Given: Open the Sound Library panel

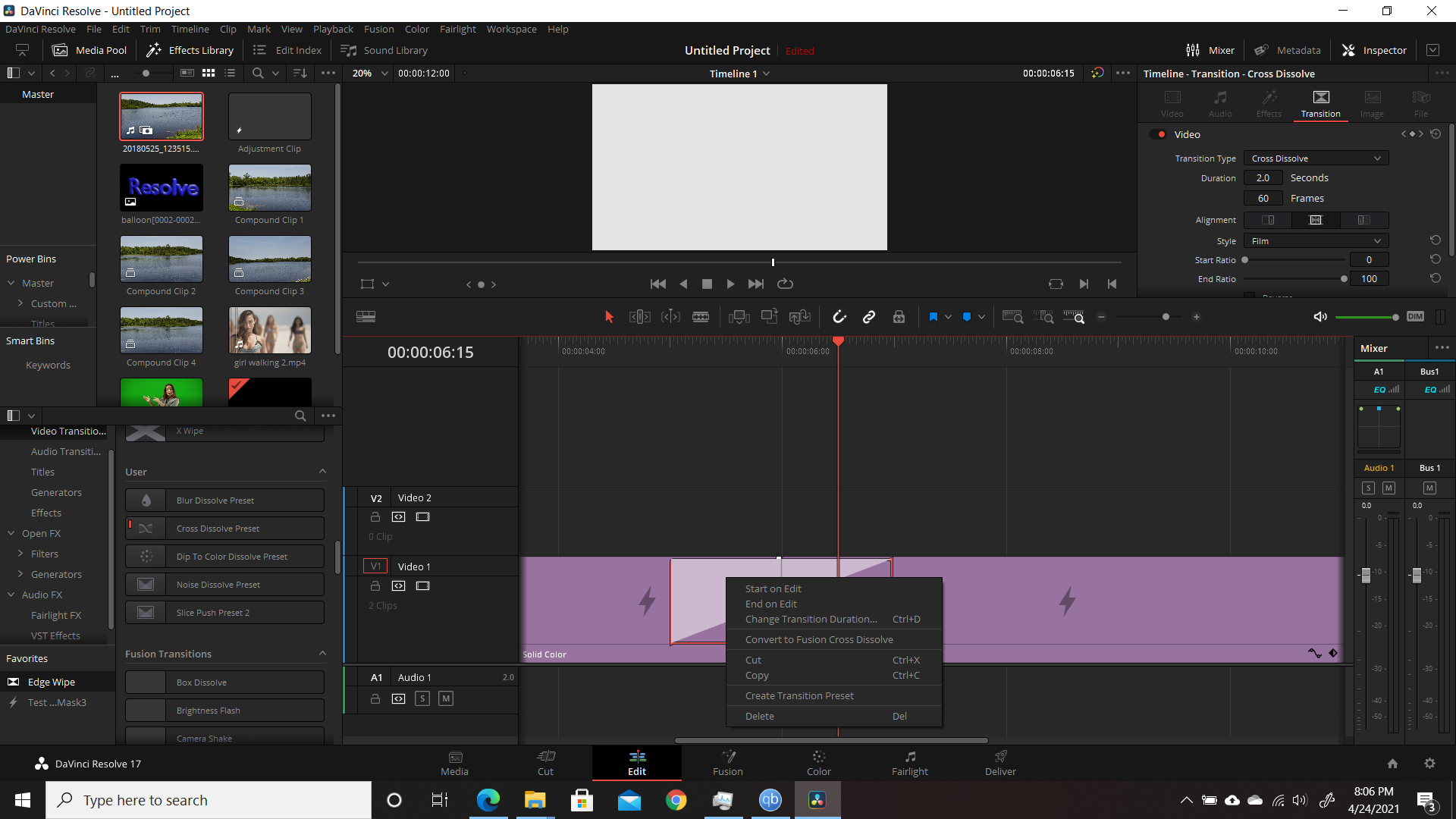Looking at the screenshot, I should 384,50.
